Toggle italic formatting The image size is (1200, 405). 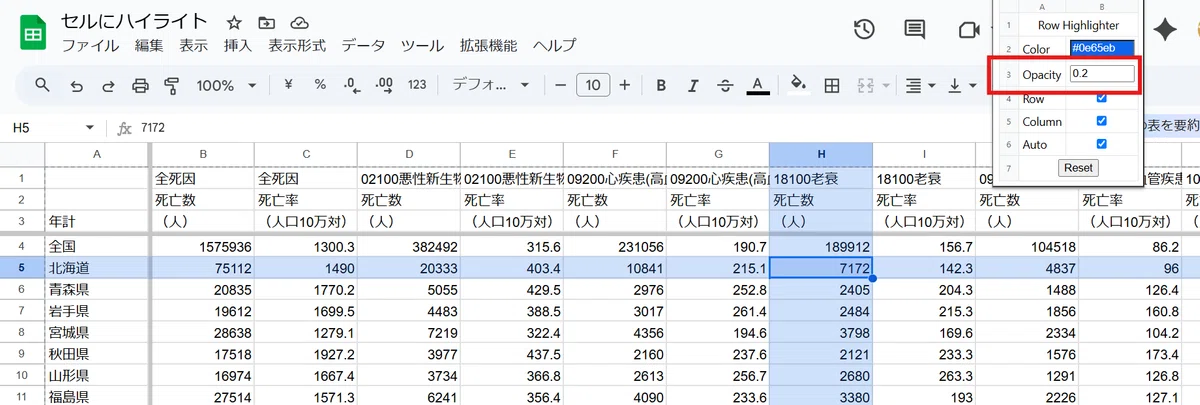(x=693, y=85)
